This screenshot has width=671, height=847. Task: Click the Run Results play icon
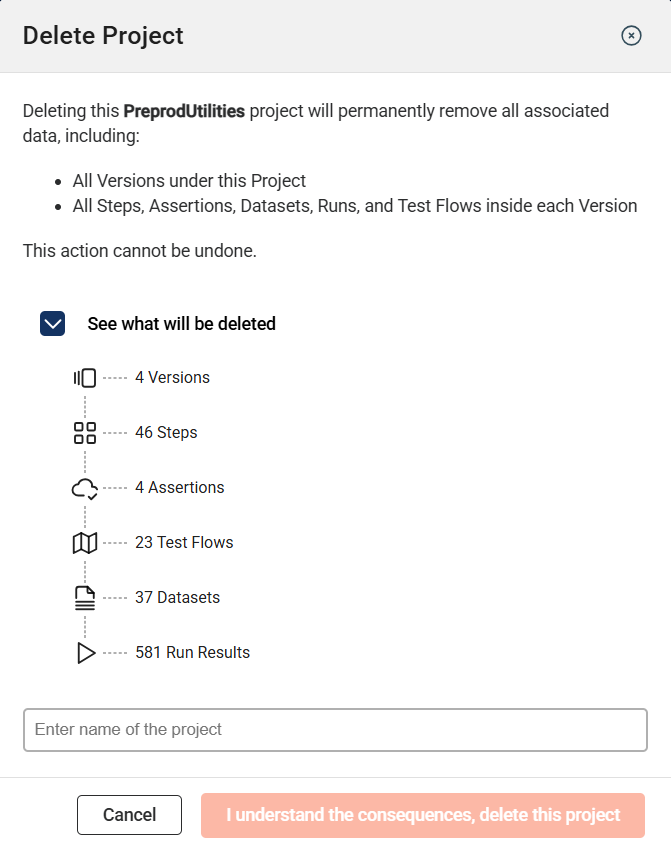pos(85,653)
